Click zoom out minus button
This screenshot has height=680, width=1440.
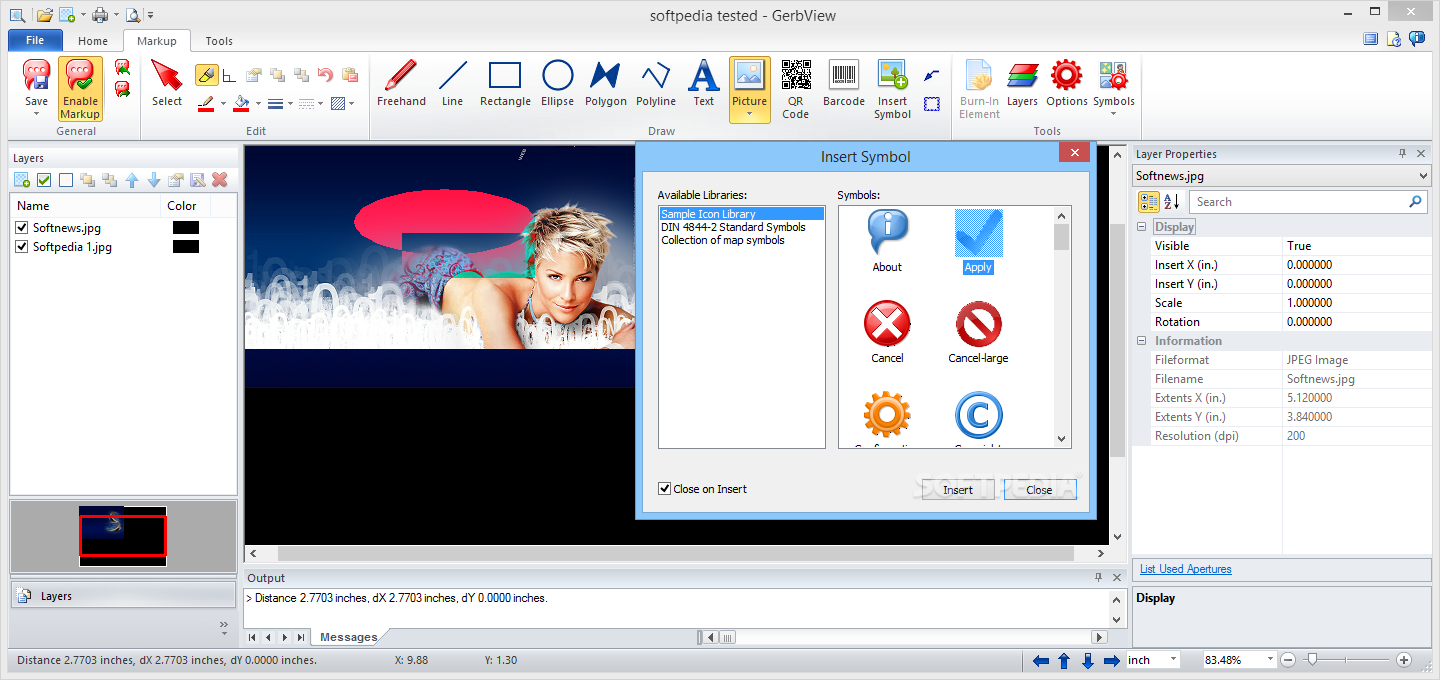click(1288, 660)
